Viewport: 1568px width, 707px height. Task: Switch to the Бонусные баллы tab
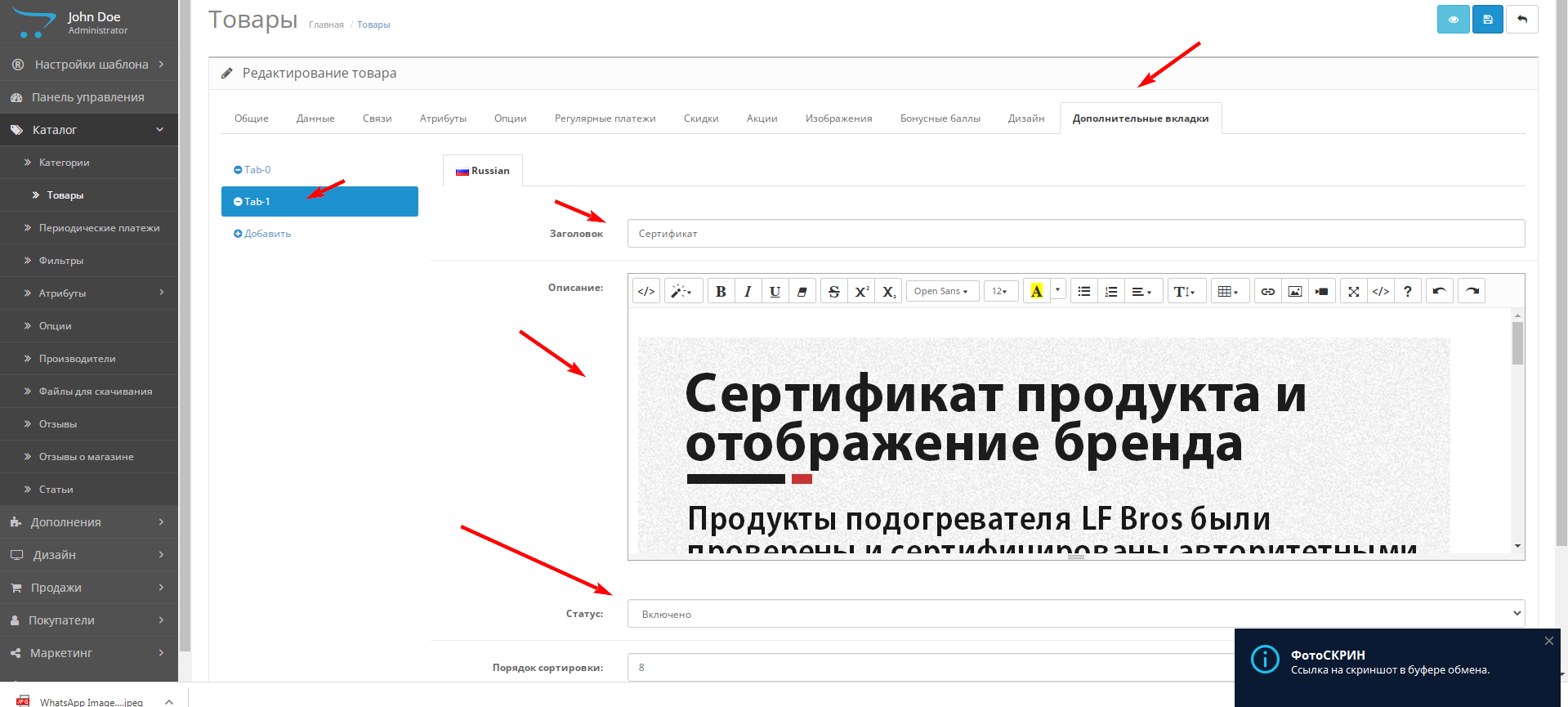pos(940,119)
